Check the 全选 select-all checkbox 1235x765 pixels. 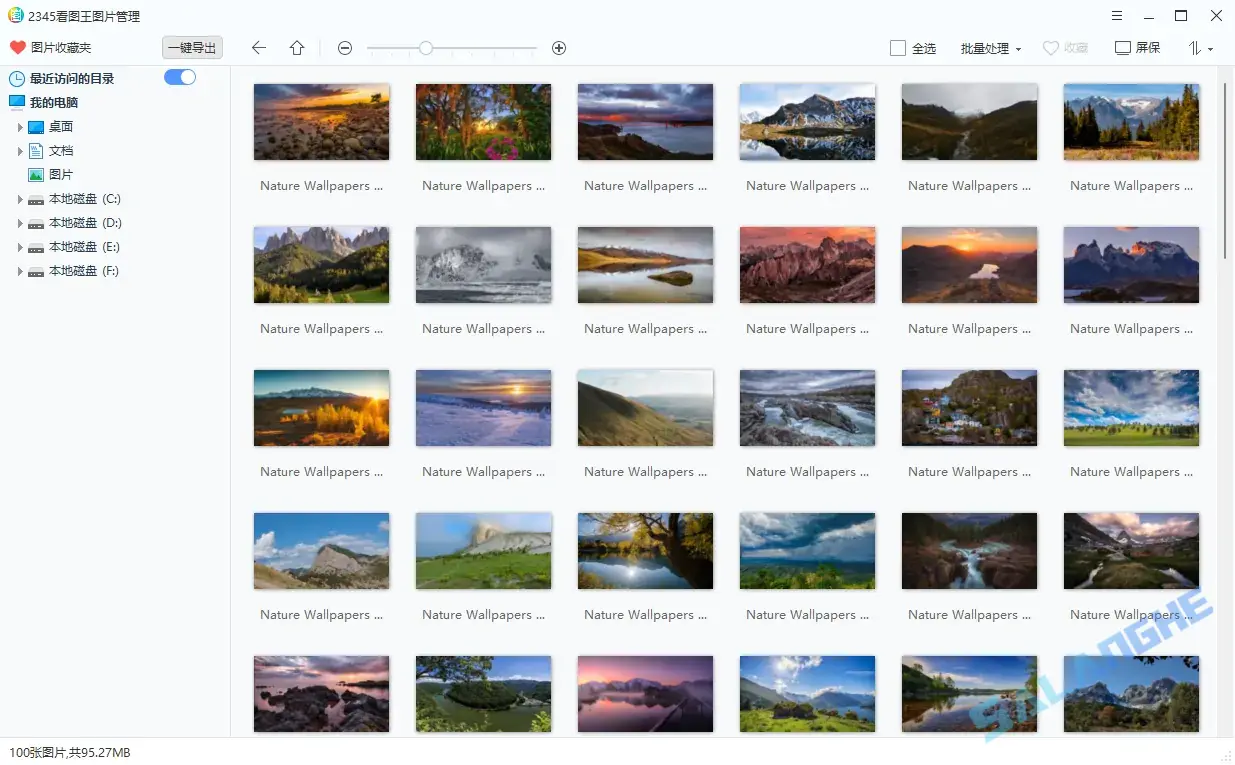pyautogui.click(x=898, y=48)
